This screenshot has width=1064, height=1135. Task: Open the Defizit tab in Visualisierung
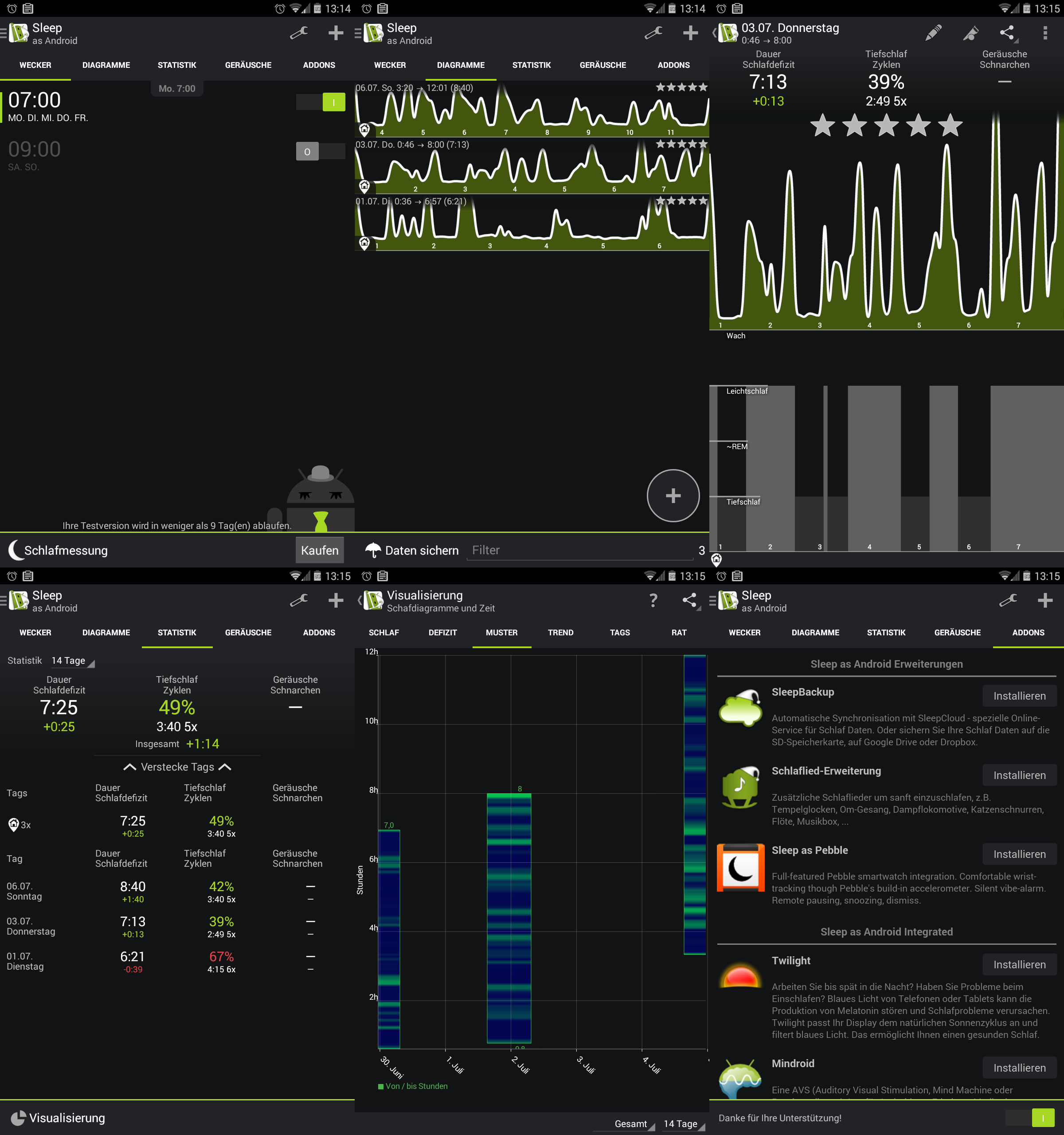click(442, 633)
